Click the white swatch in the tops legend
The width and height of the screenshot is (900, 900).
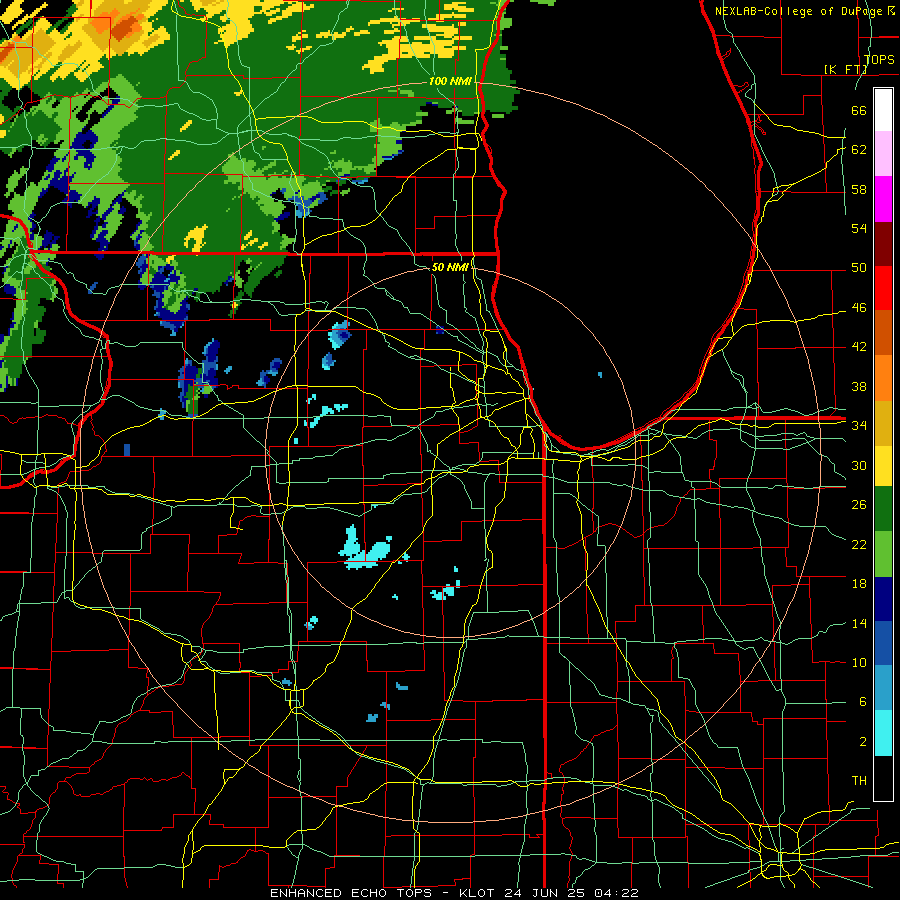tap(883, 110)
